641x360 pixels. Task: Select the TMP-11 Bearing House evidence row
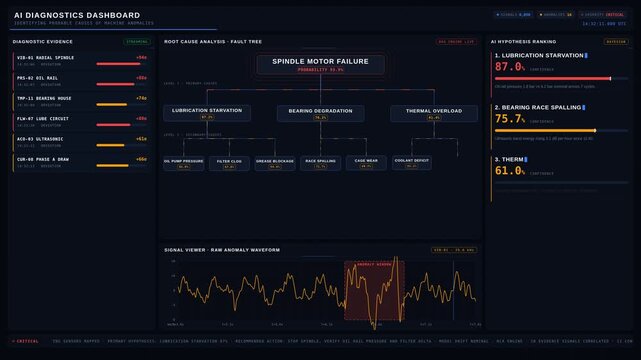click(x=81, y=101)
